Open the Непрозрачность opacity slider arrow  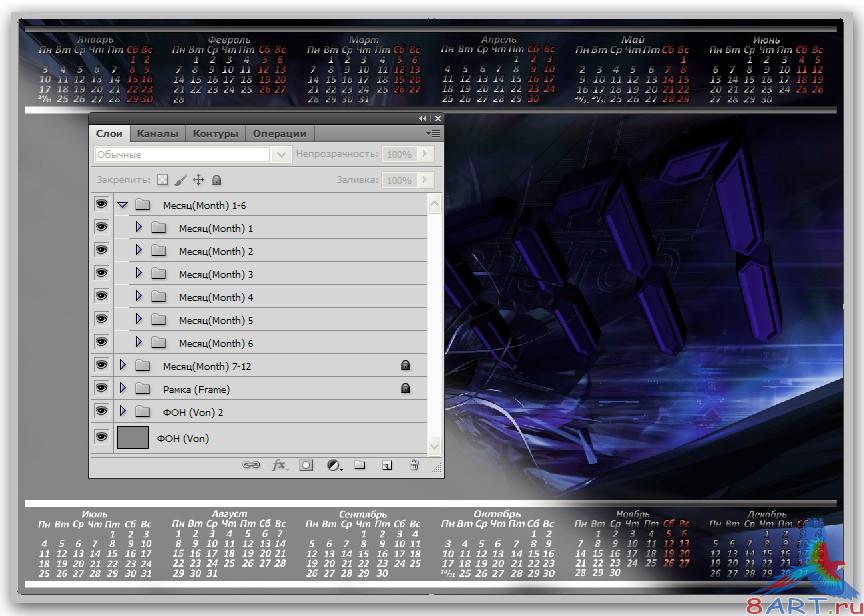(x=426, y=155)
